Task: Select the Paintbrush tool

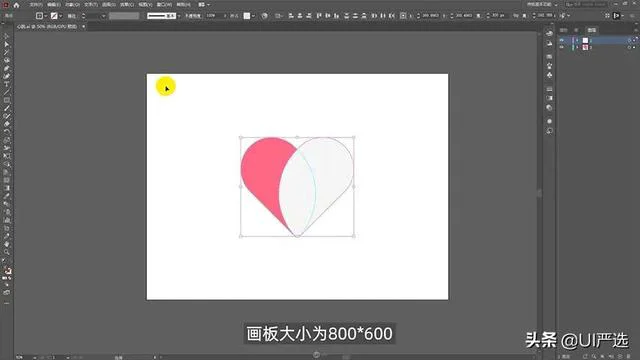Action: click(x=7, y=109)
